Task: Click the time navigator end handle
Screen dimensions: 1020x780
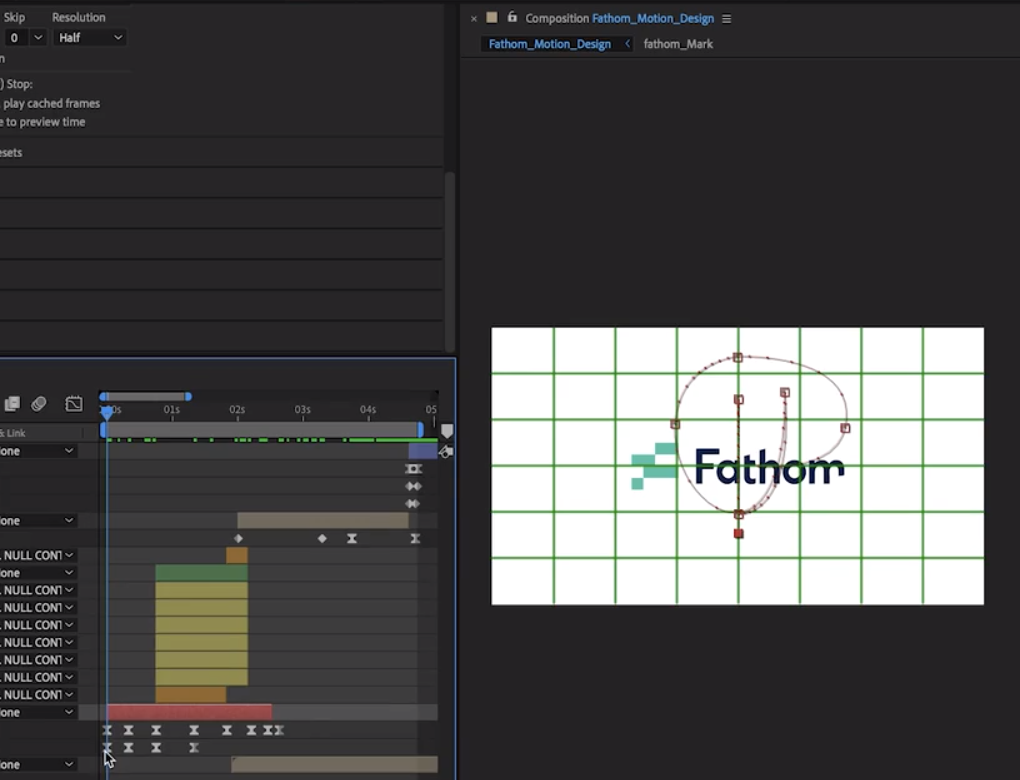Action: 188,396
